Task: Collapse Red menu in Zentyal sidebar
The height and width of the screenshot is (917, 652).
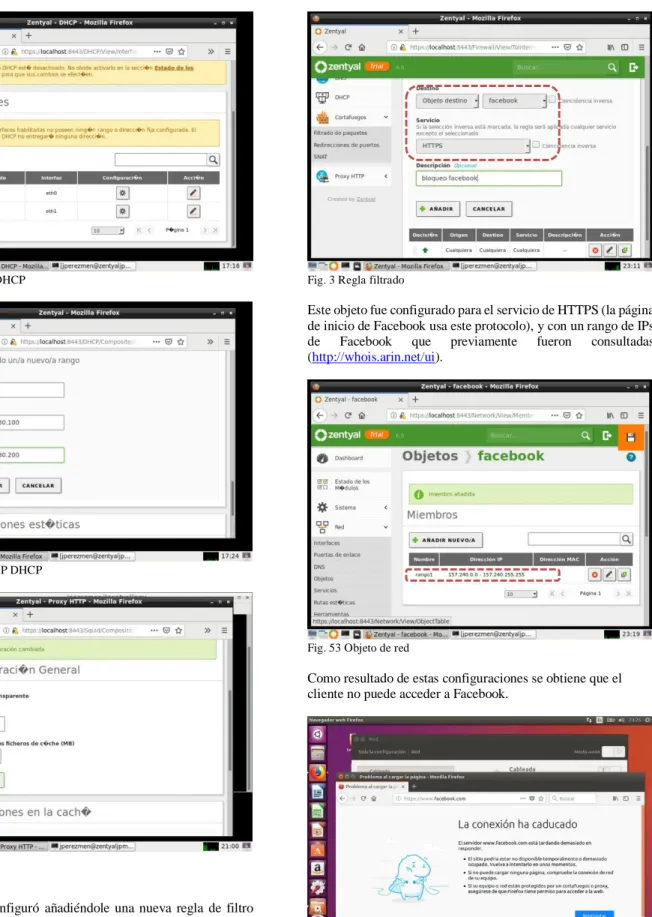Action: 351,527
